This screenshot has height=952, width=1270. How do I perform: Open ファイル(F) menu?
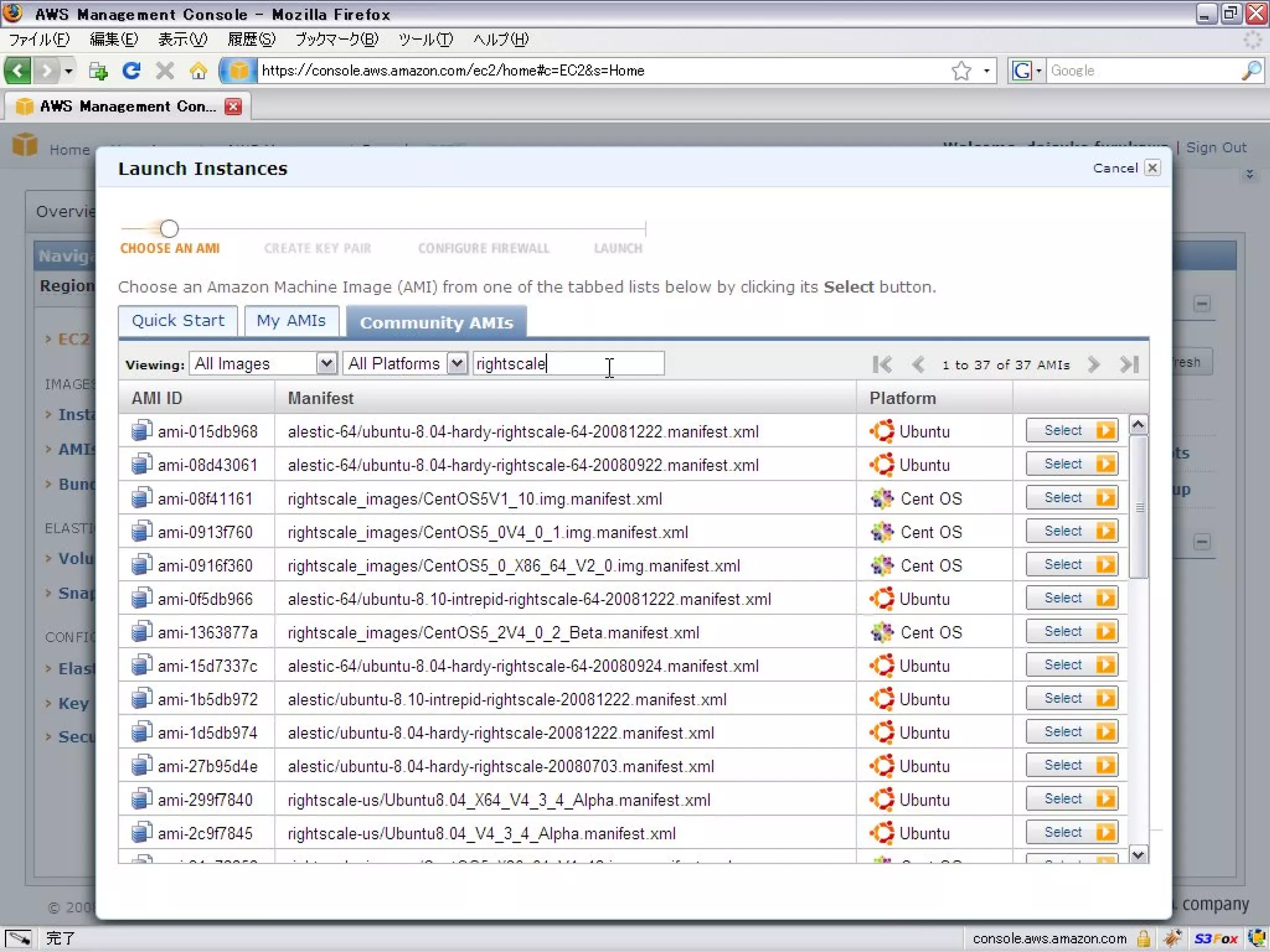tap(39, 40)
